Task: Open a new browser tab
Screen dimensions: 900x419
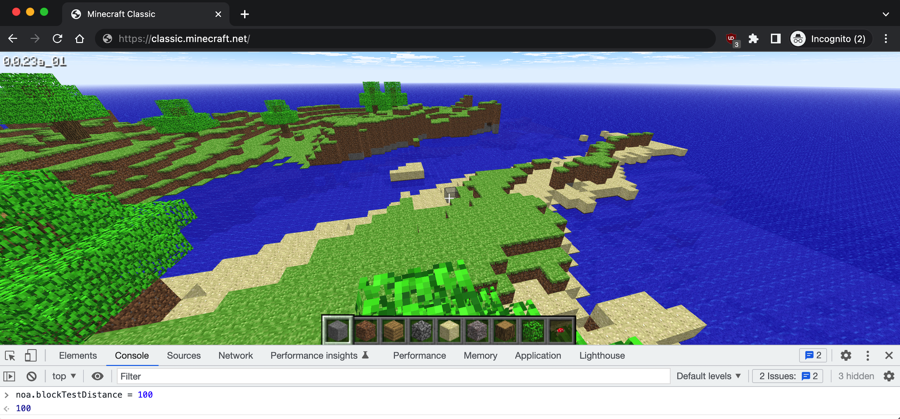Action: (245, 14)
